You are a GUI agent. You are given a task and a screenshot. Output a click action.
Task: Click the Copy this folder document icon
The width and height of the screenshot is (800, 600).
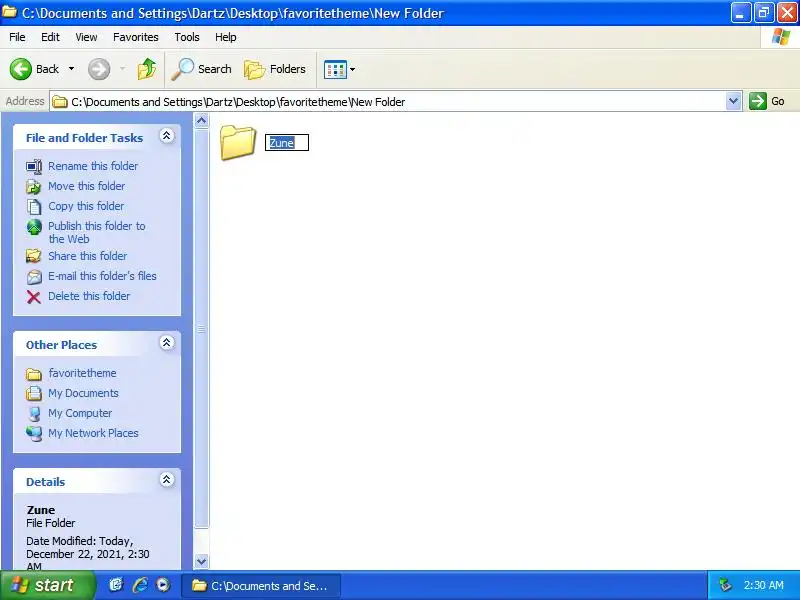[34, 207]
